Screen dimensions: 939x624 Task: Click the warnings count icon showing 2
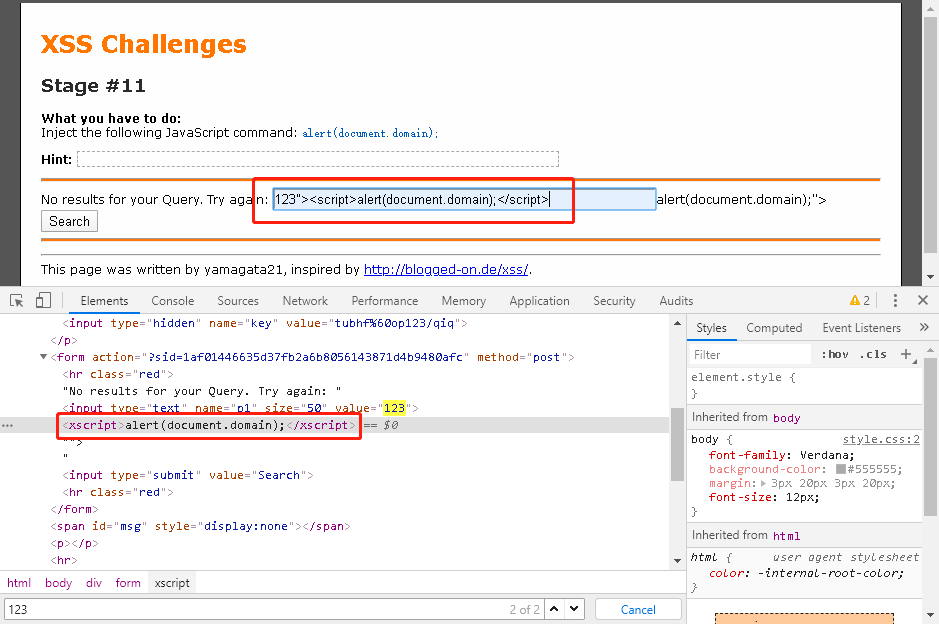tap(860, 301)
